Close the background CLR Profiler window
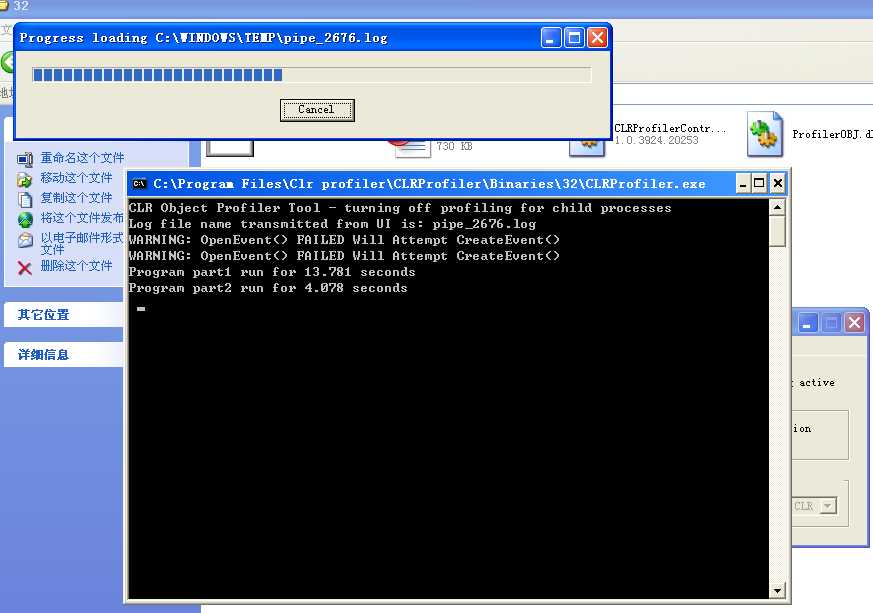873x613 pixels. [855, 323]
